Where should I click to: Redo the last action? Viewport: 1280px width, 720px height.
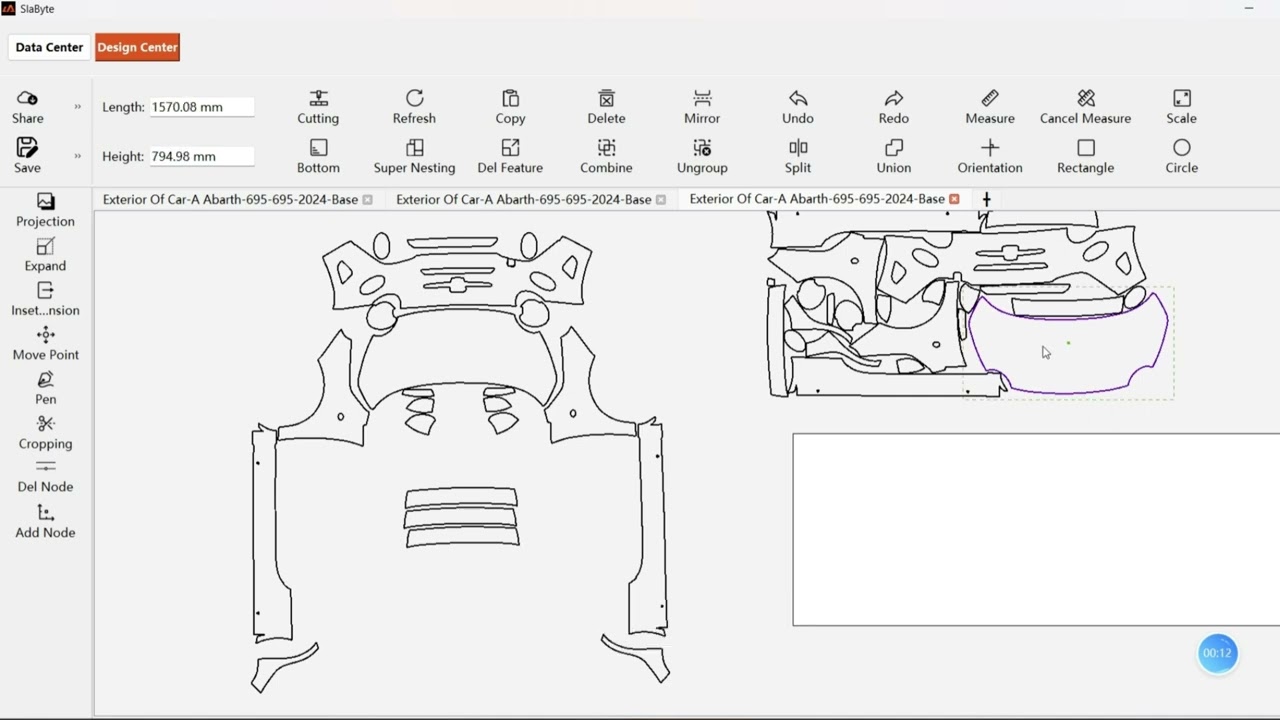pyautogui.click(x=894, y=107)
